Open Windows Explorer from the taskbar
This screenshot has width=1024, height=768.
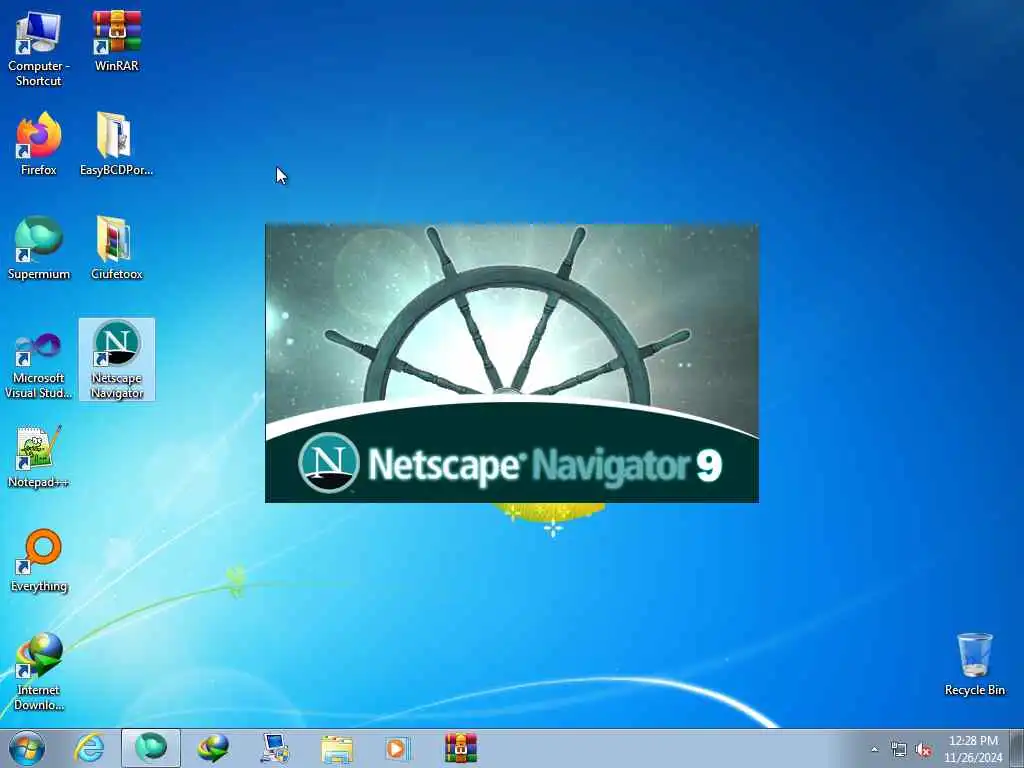(x=337, y=748)
